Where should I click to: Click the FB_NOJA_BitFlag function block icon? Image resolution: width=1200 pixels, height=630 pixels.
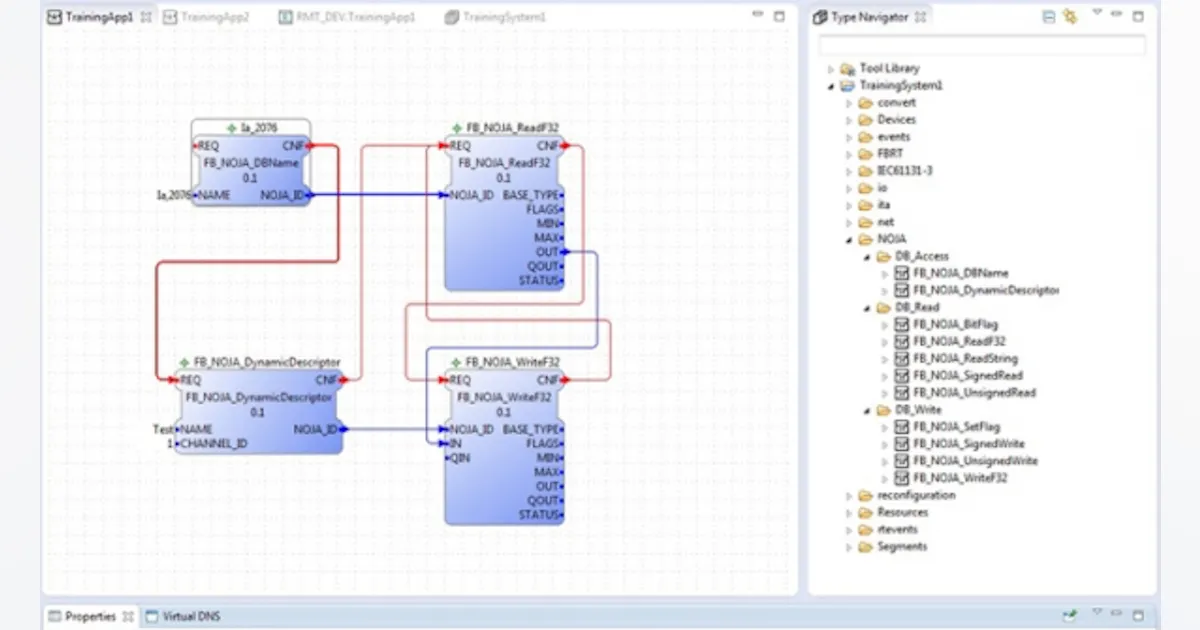tap(902, 324)
